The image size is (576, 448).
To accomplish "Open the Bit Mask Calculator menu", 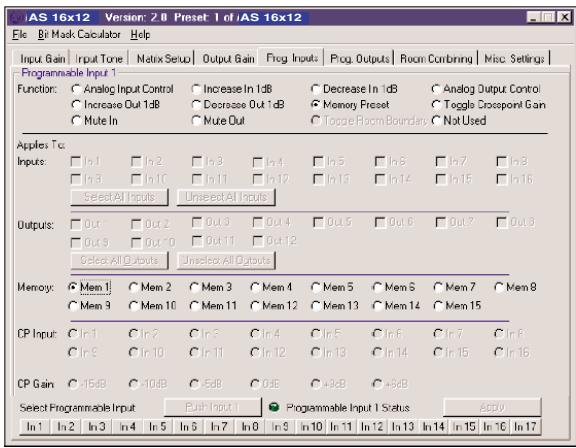I will tap(79, 35).
